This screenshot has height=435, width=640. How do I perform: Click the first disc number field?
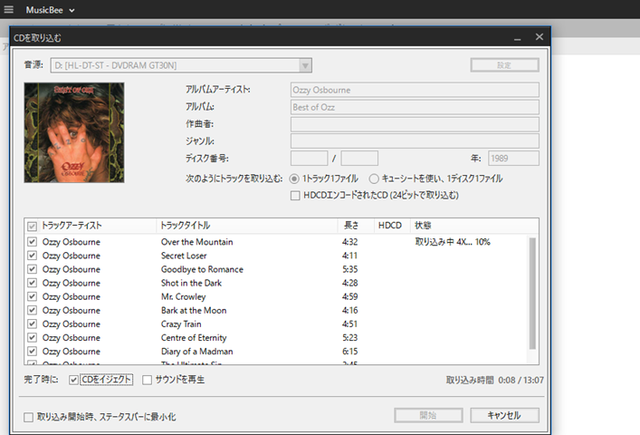[x=309, y=158]
